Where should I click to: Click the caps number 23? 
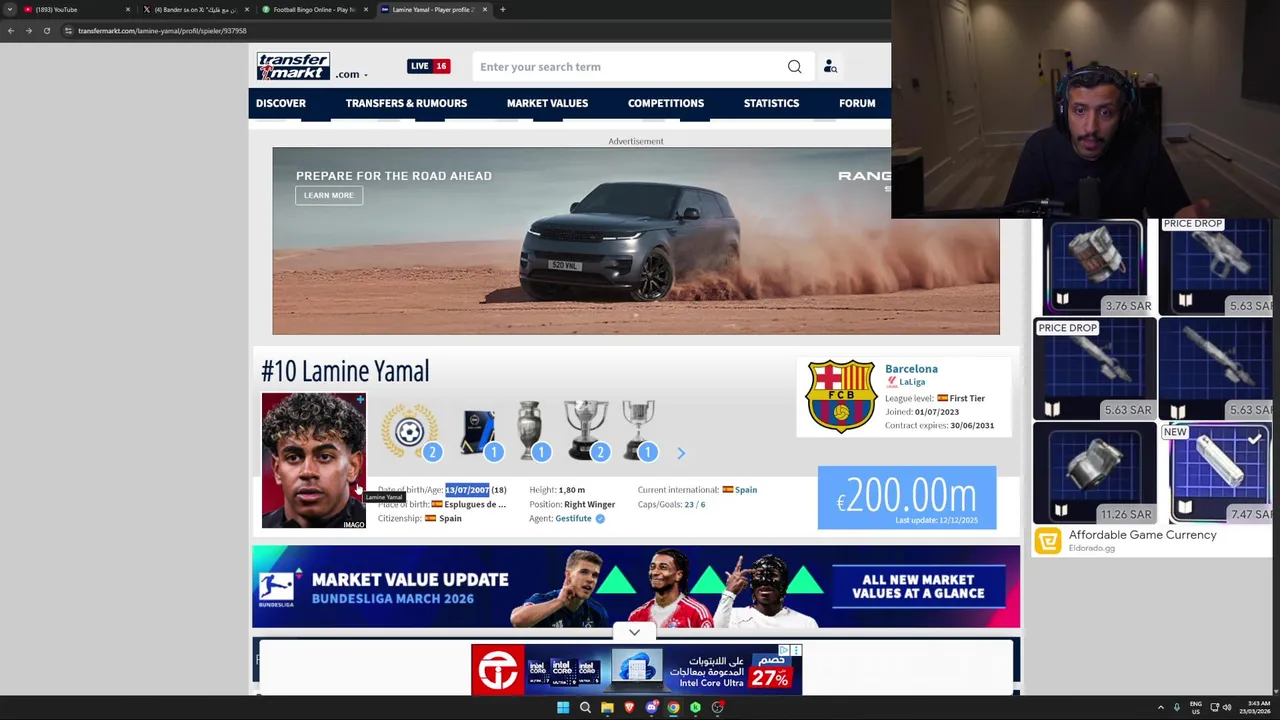(689, 504)
